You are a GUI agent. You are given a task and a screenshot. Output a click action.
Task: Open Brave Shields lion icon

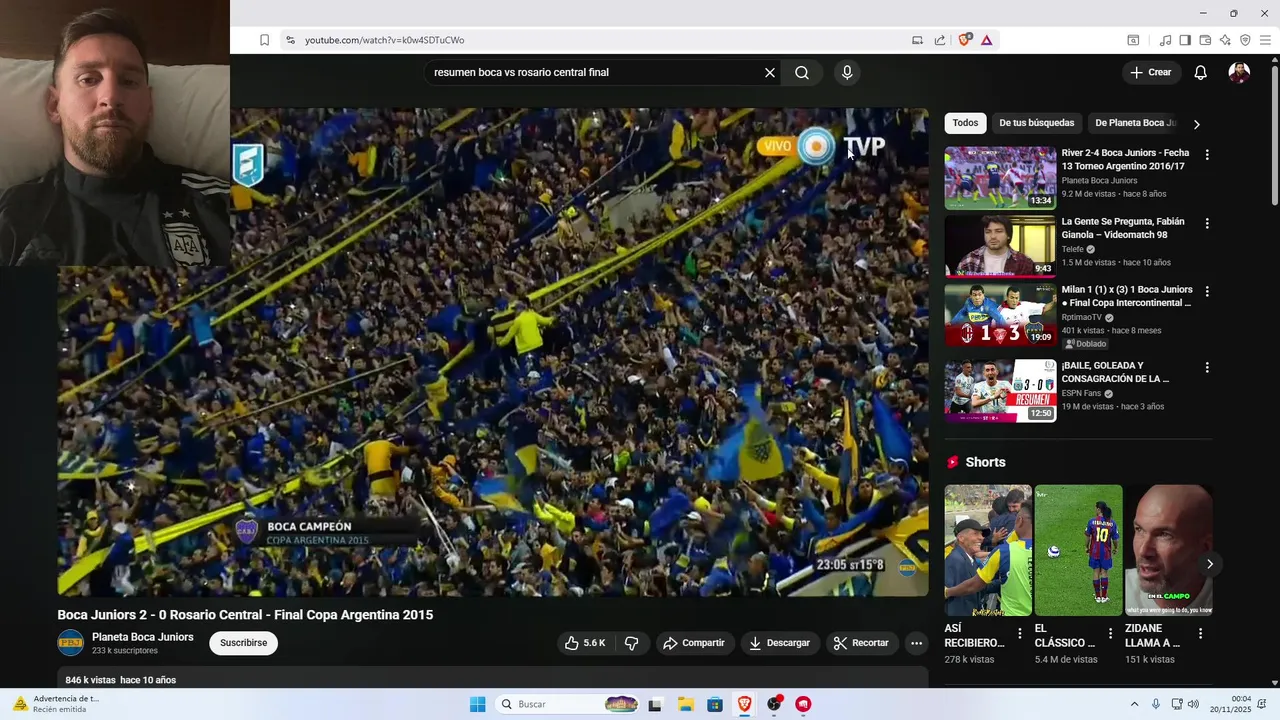tap(965, 40)
